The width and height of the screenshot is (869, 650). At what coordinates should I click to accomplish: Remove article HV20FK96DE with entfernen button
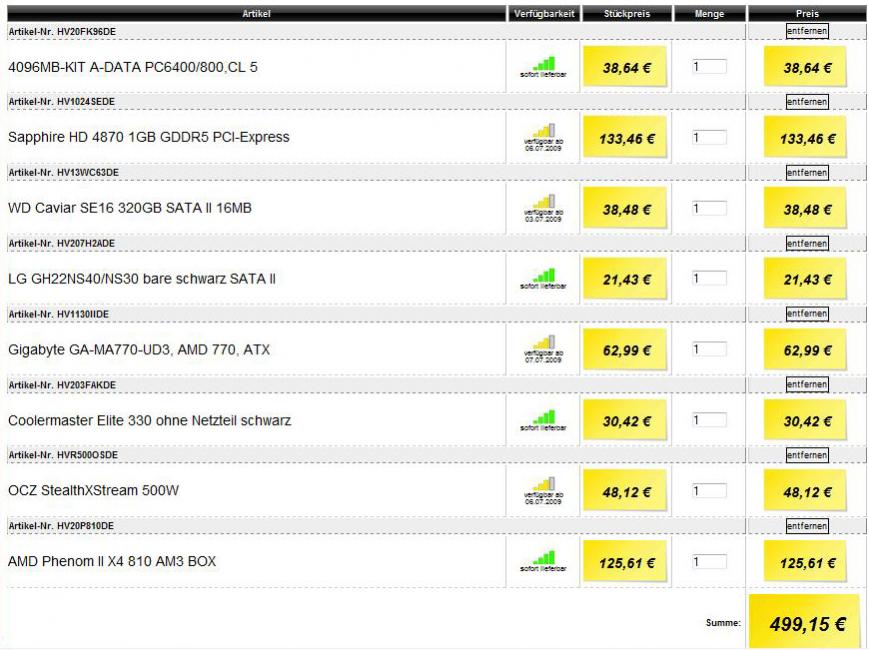[807, 31]
